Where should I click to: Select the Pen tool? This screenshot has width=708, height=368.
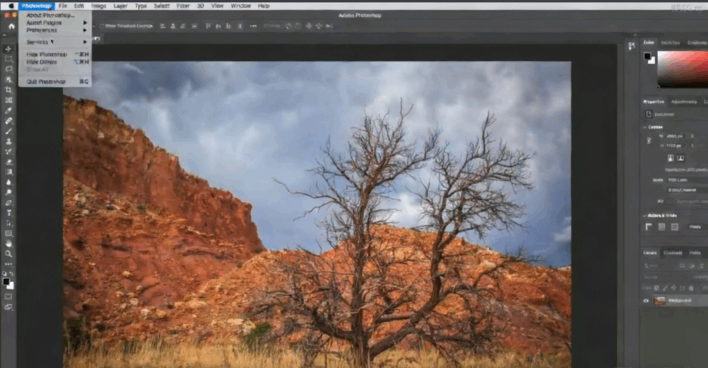coord(8,203)
